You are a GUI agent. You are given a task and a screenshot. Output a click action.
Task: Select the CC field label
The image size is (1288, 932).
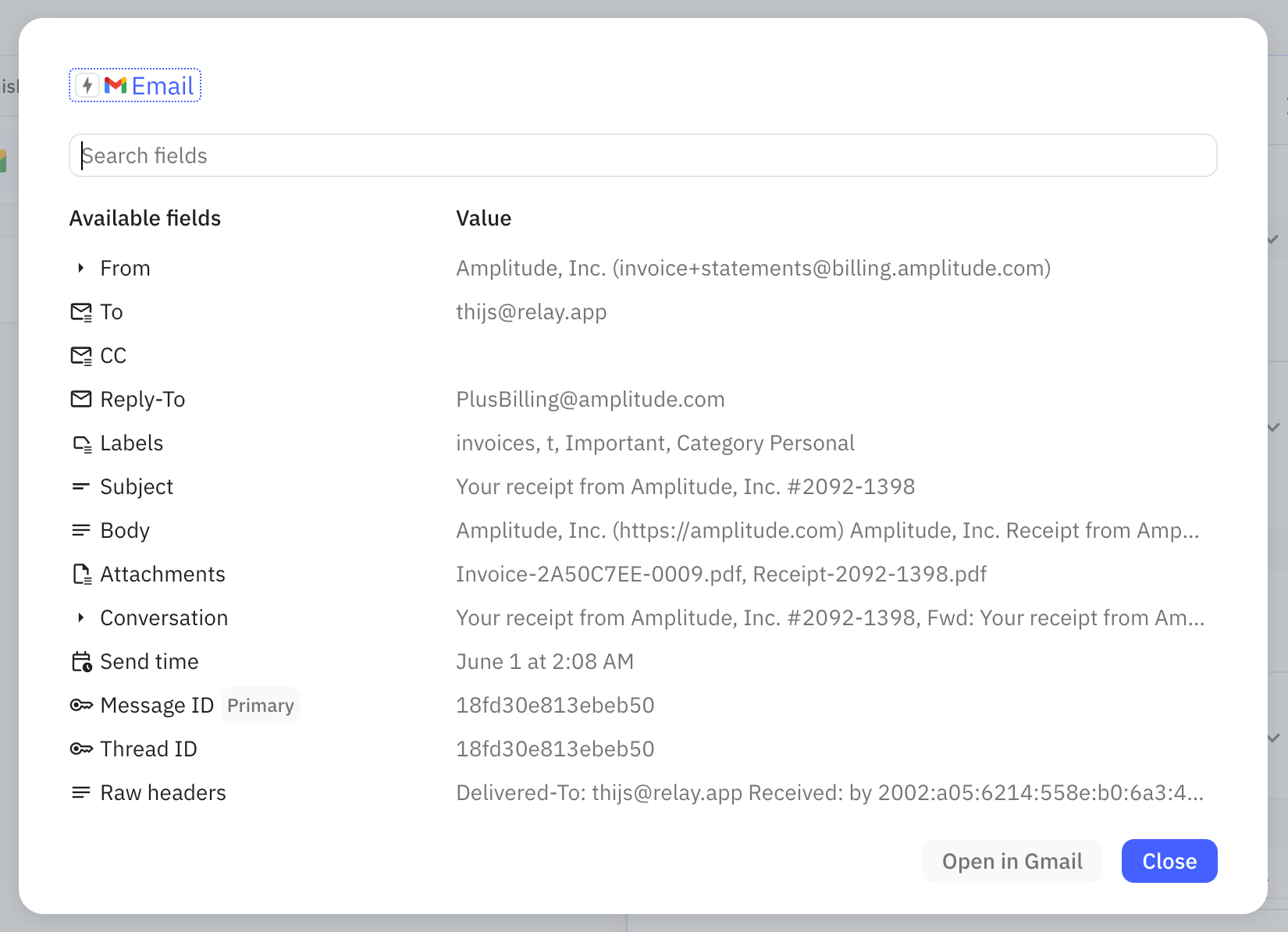[x=113, y=356]
